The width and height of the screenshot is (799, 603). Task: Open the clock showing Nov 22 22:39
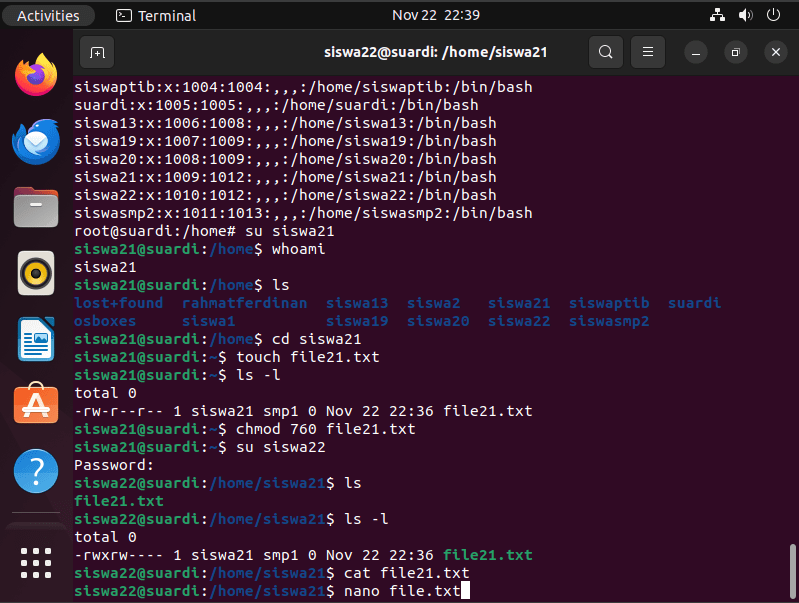pos(436,15)
